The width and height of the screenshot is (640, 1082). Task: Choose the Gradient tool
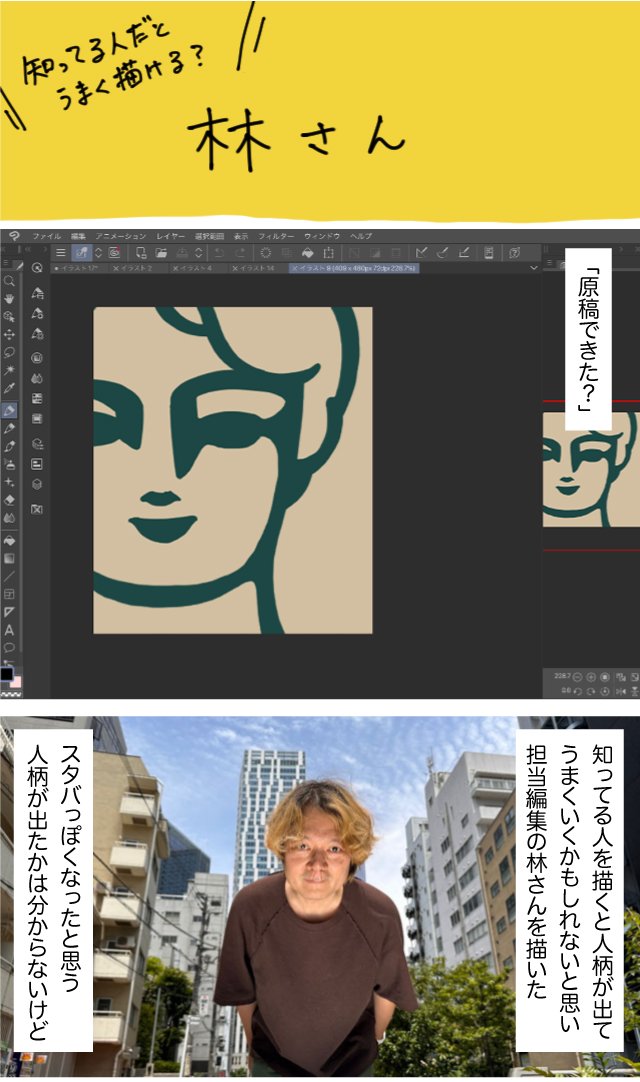point(9,558)
